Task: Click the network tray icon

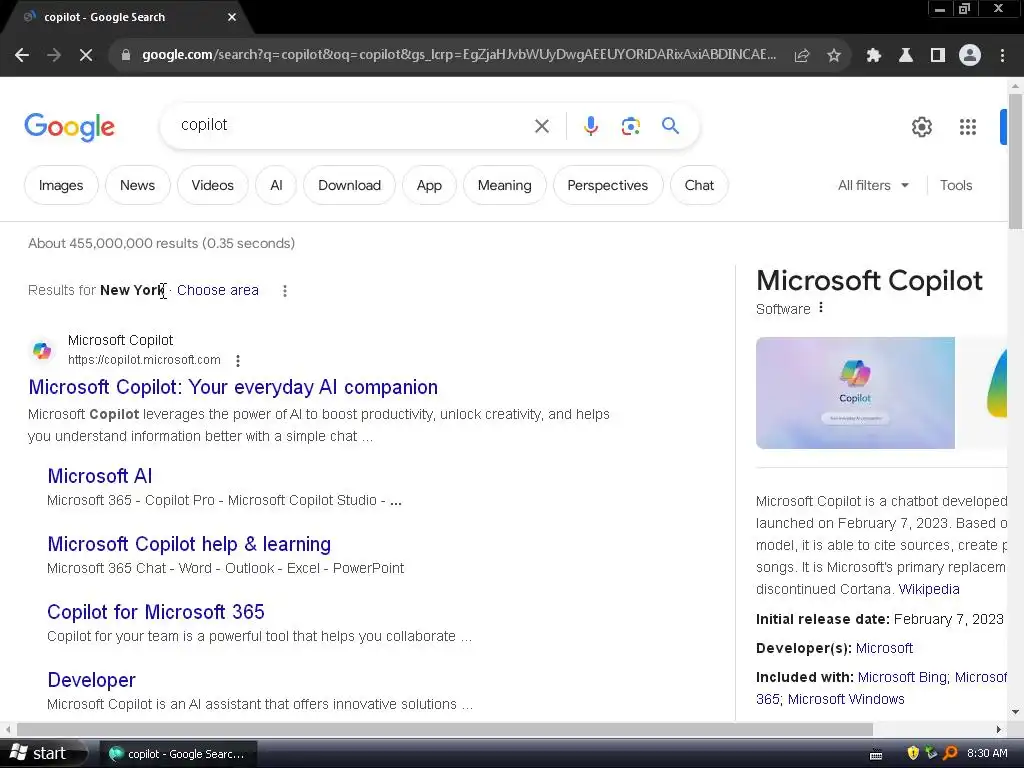Action: pyautogui.click(x=931, y=754)
